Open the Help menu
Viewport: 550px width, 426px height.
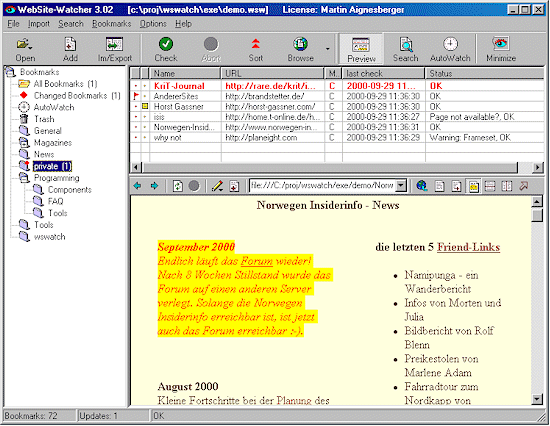(183, 24)
